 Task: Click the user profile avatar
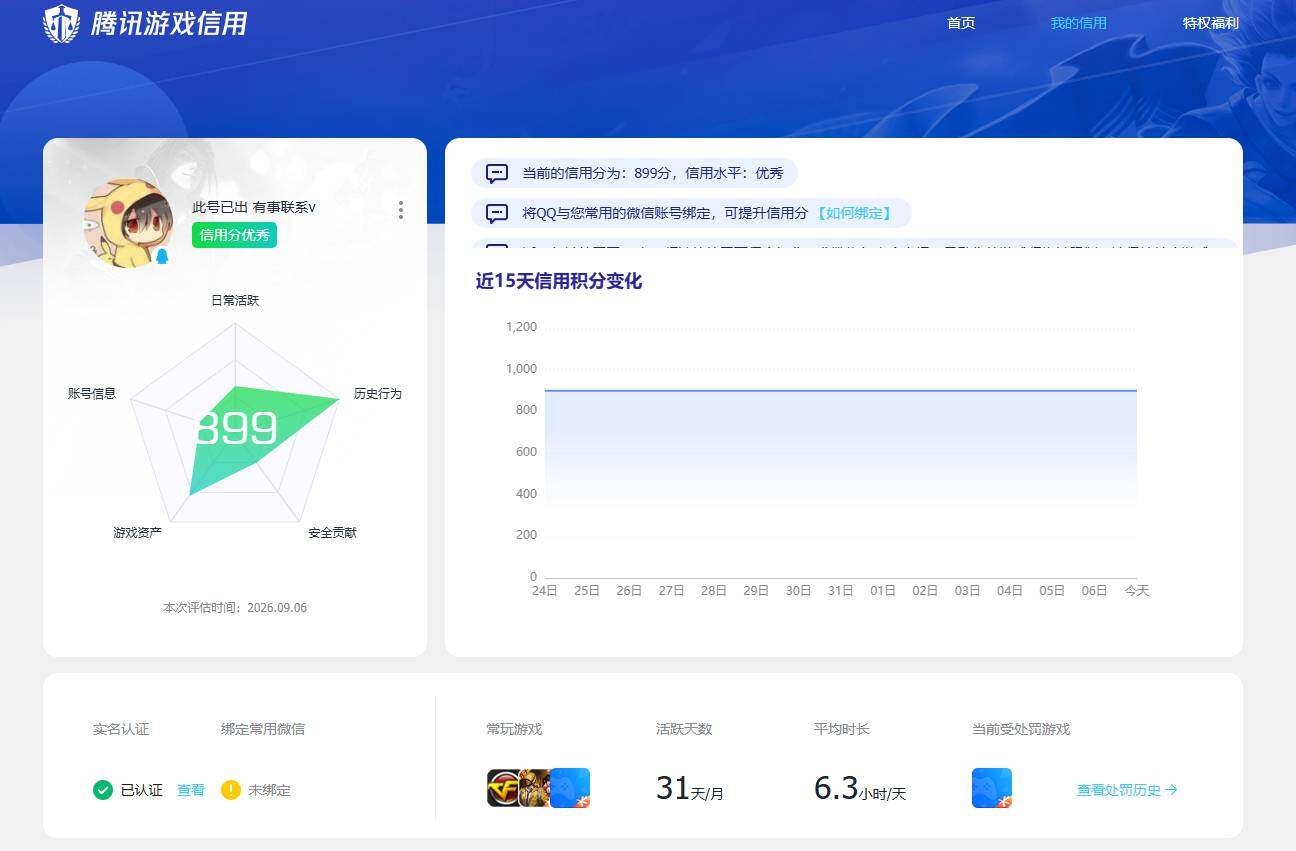[x=128, y=223]
